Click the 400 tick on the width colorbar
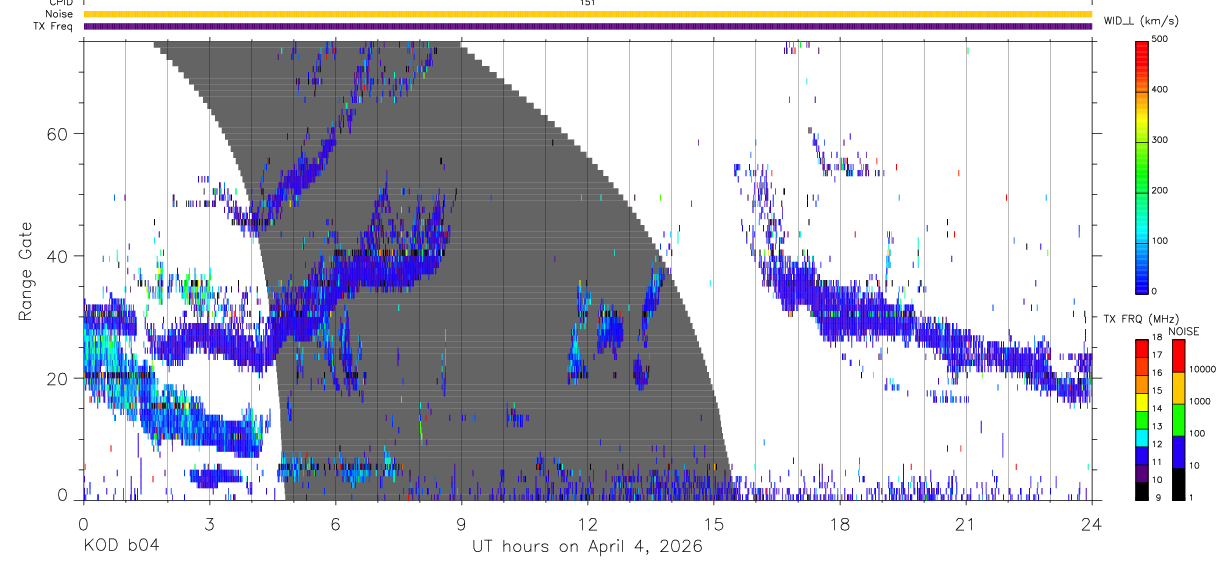This screenshot has width=1228, height=567. pyautogui.click(x=1162, y=90)
